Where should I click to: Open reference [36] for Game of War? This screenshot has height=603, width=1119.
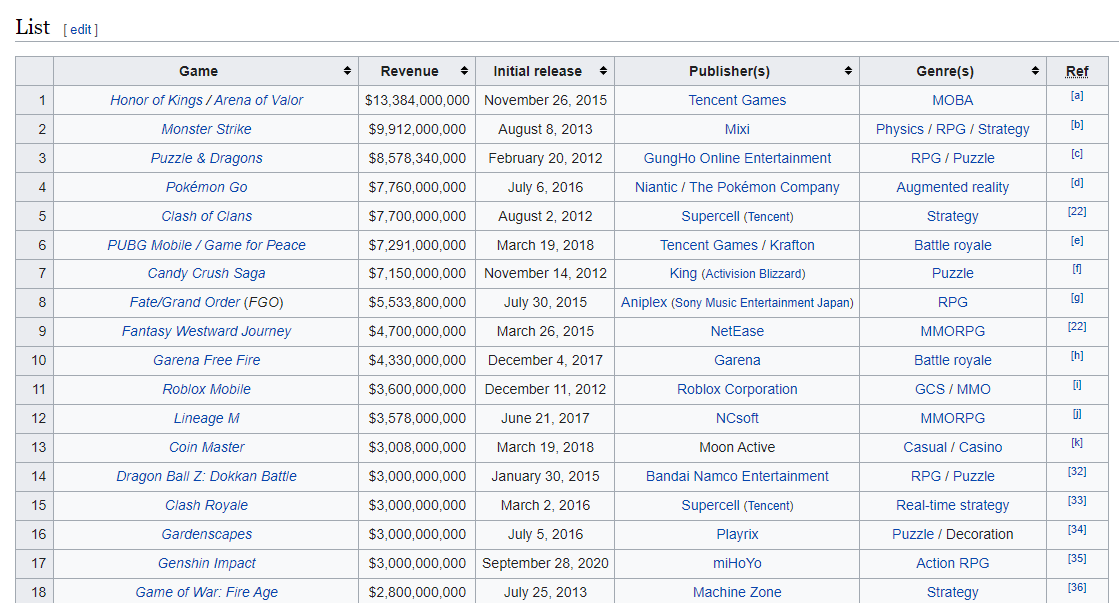pos(1077,588)
